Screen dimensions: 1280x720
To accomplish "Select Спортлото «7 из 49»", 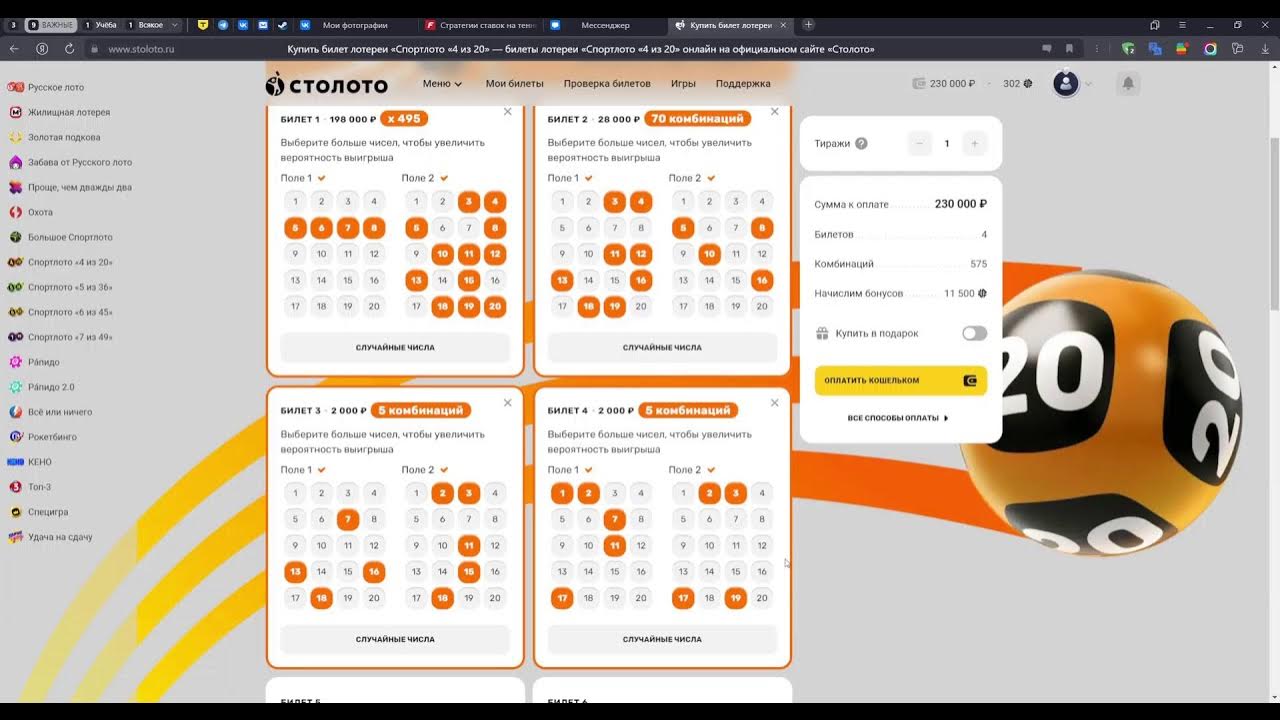I will (x=60, y=337).
